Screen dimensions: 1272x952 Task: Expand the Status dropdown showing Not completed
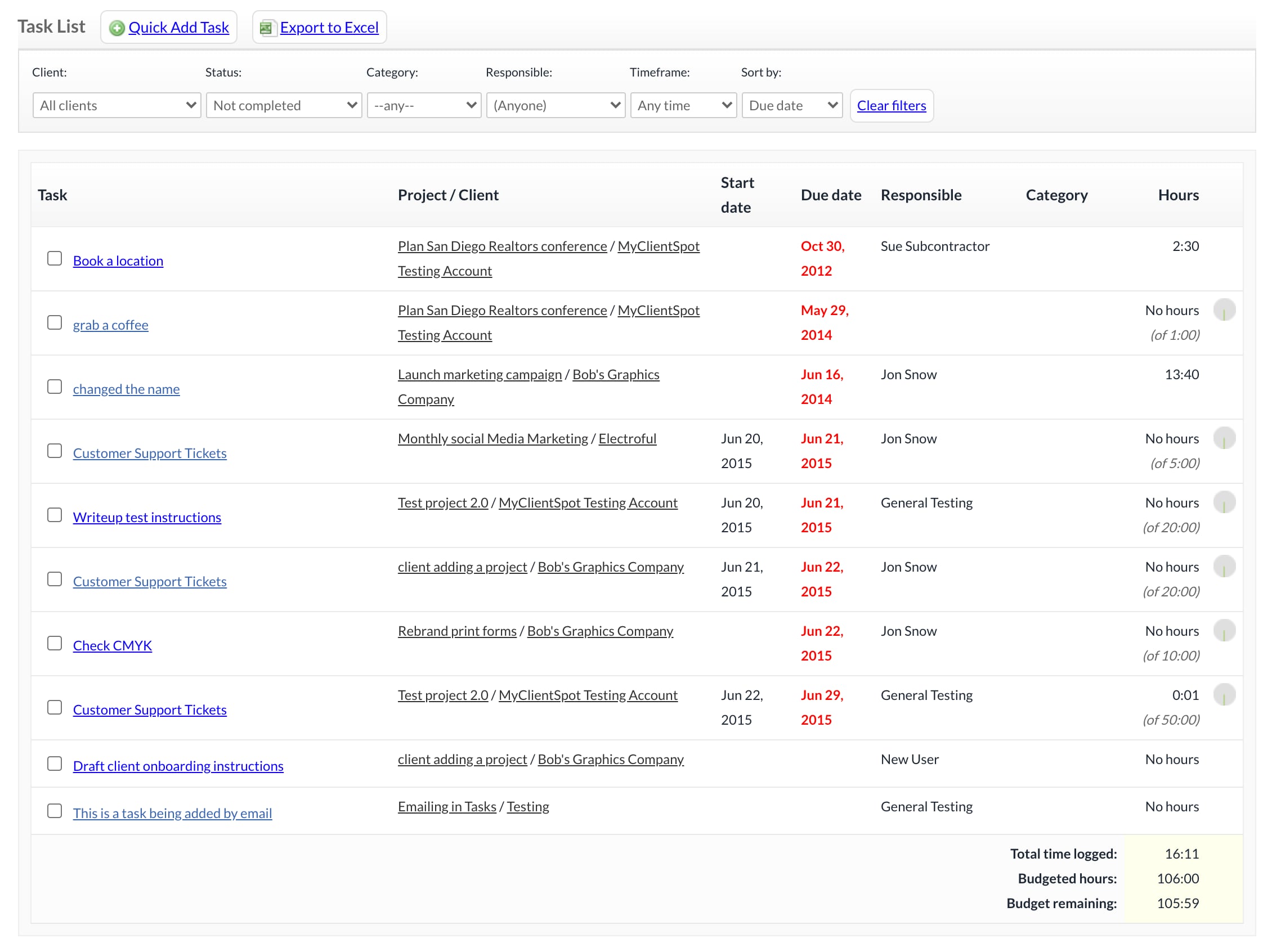pos(284,105)
